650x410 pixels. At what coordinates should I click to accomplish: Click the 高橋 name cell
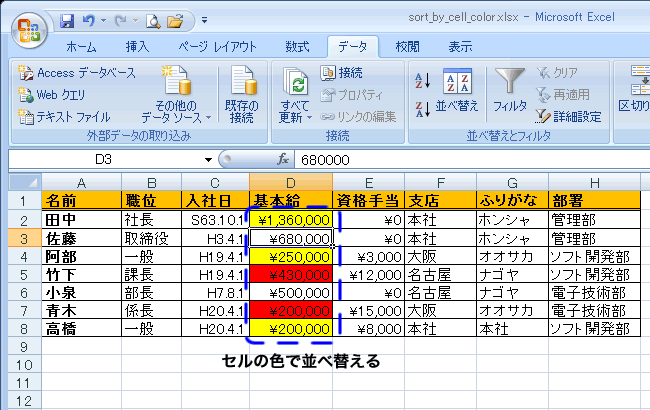coord(81,329)
